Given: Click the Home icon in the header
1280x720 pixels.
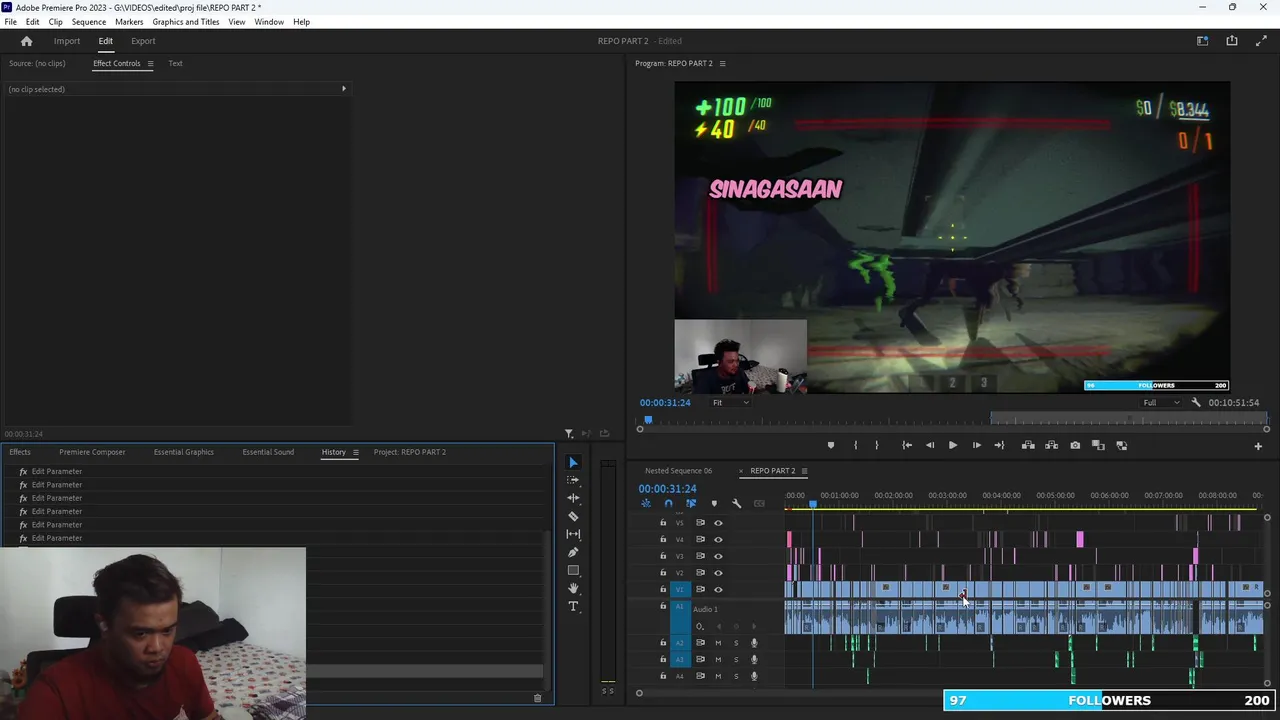Looking at the screenshot, I should pyautogui.click(x=26, y=41).
